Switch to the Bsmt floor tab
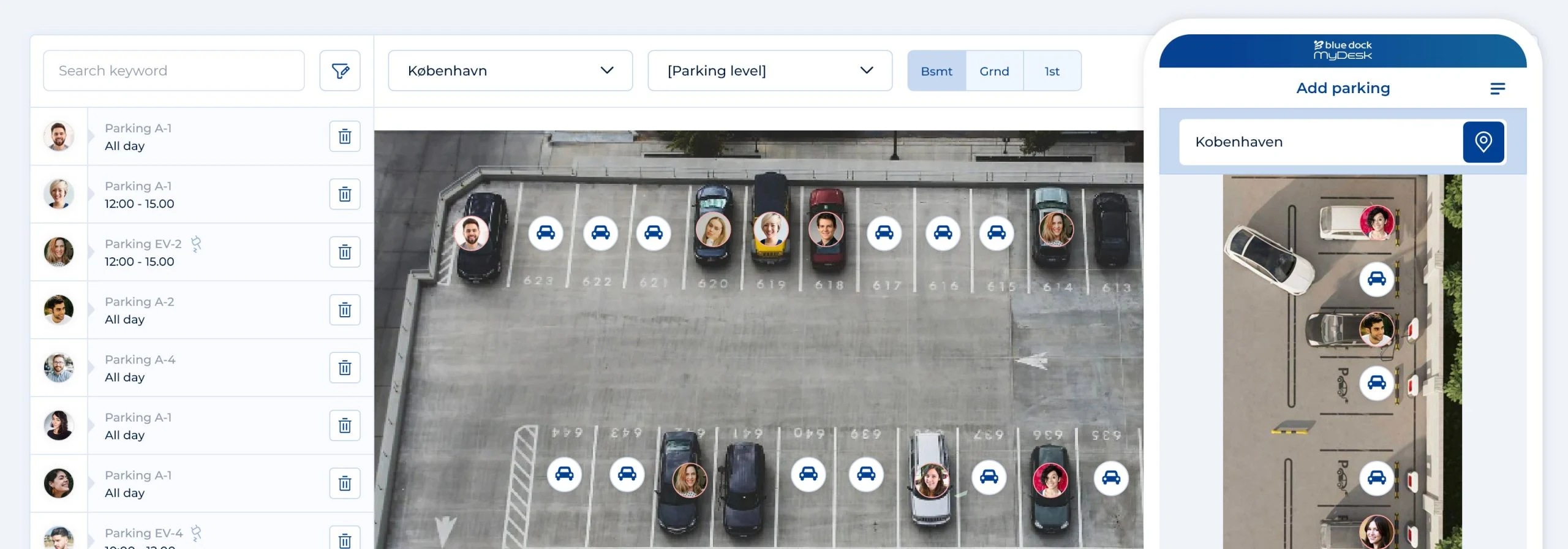Image resolution: width=1568 pixels, height=549 pixels. tap(937, 71)
